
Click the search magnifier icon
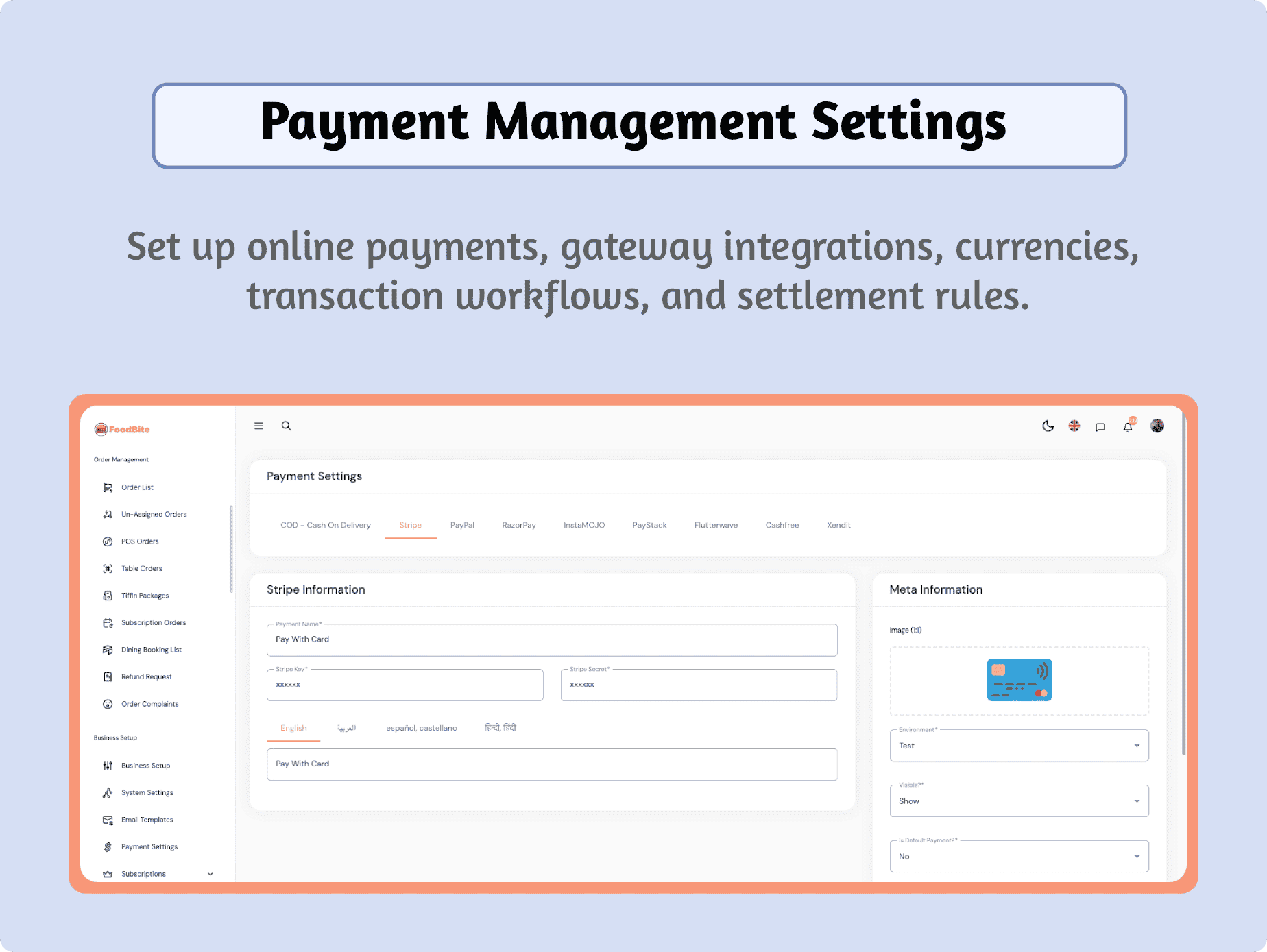(287, 426)
